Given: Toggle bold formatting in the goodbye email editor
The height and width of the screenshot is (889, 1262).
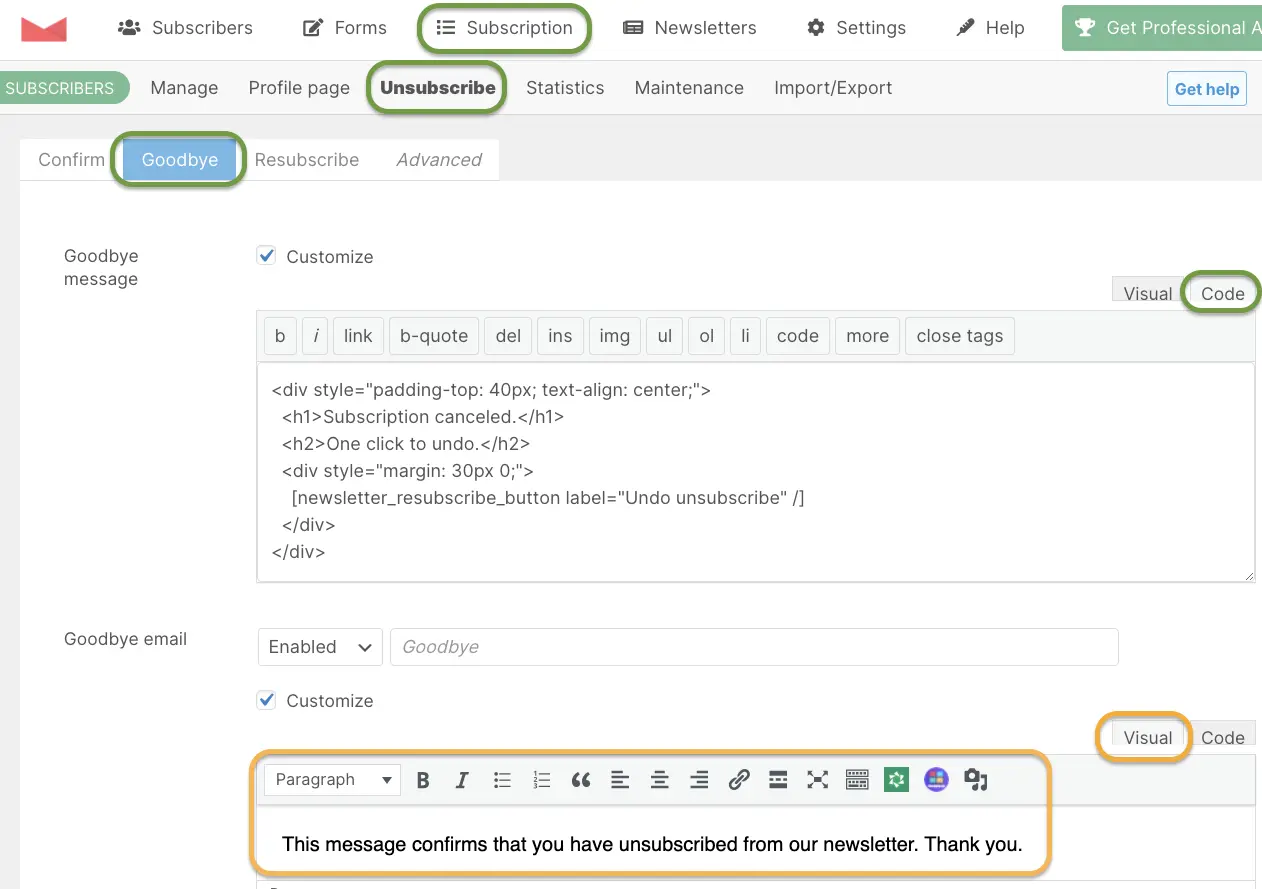Looking at the screenshot, I should (x=423, y=779).
